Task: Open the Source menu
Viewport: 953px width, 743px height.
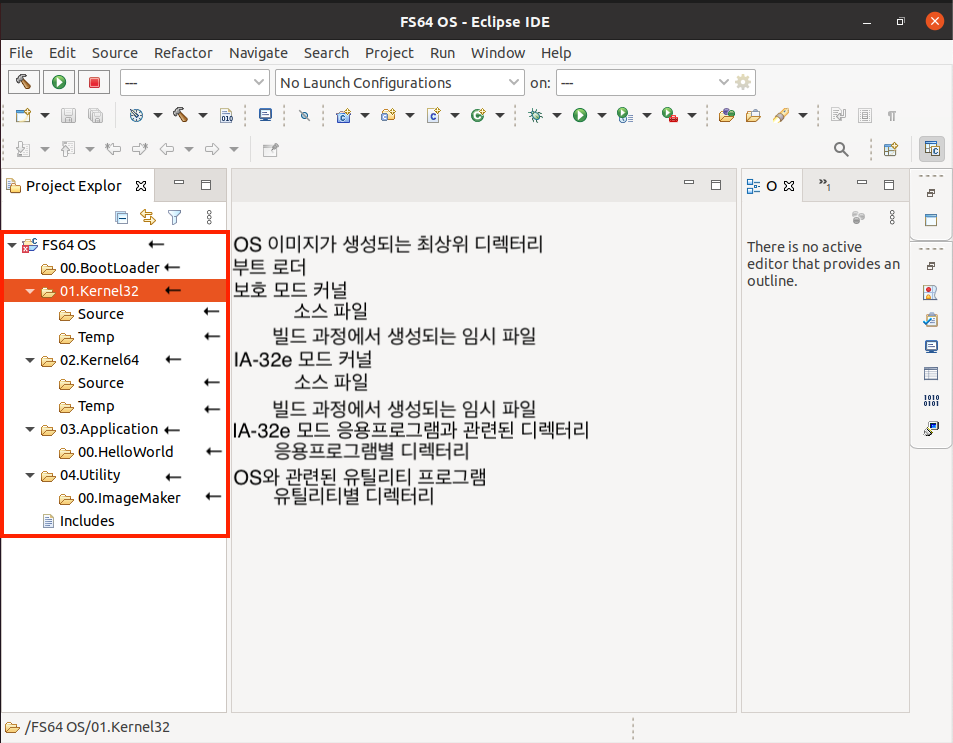Action: pyautogui.click(x=115, y=53)
